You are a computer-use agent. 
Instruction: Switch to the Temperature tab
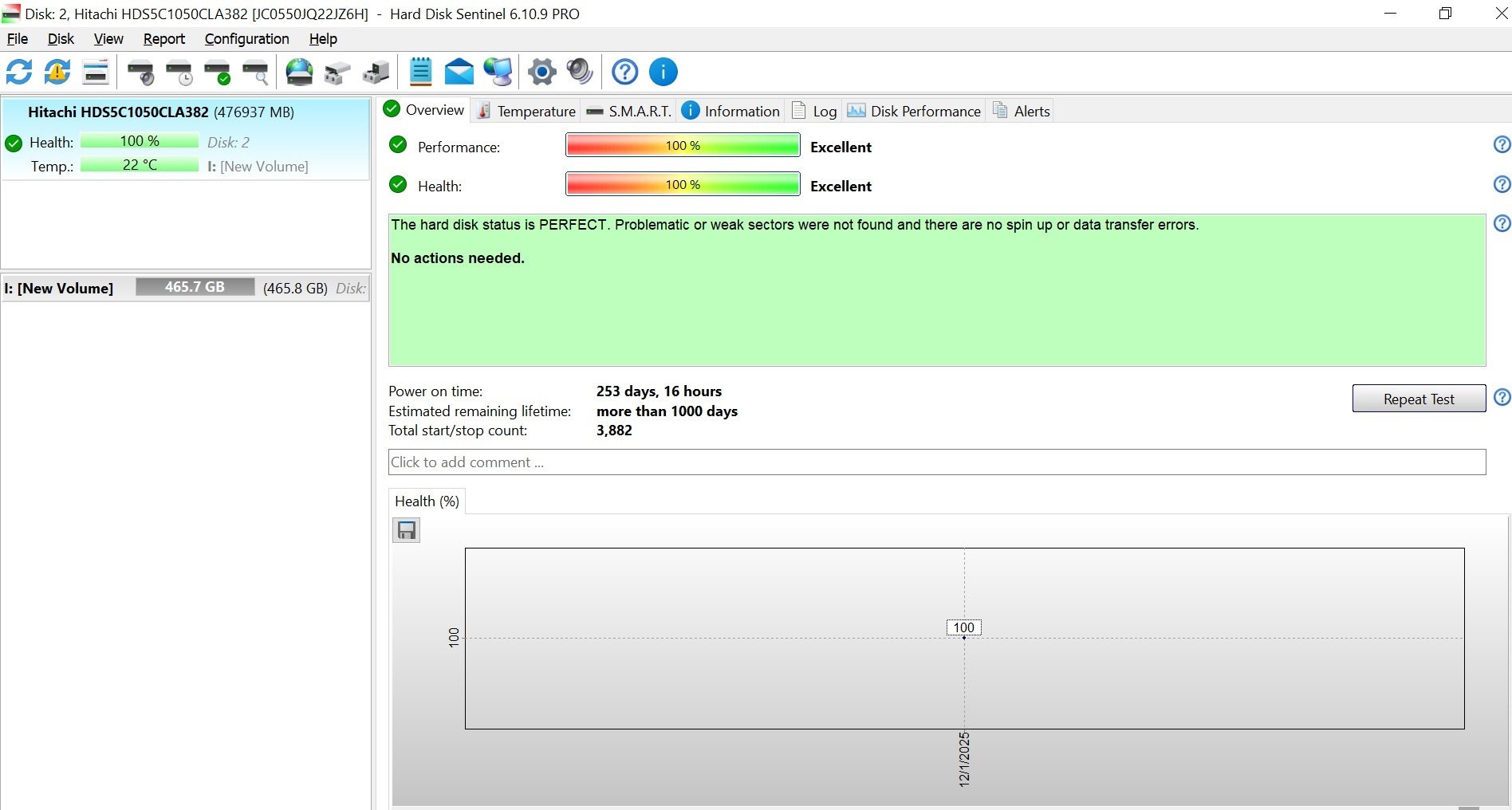point(526,112)
